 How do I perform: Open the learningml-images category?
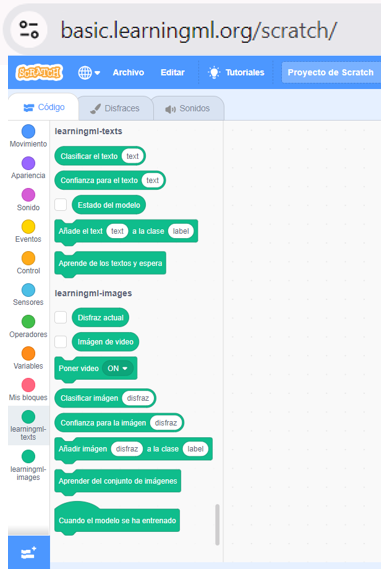point(28,465)
